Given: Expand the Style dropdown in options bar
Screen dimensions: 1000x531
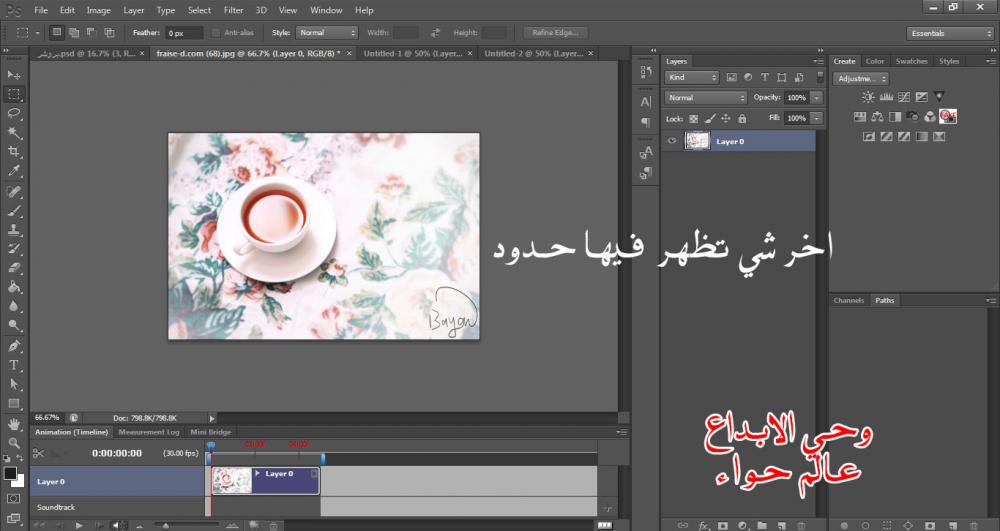Looking at the screenshot, I should (326, 33).
